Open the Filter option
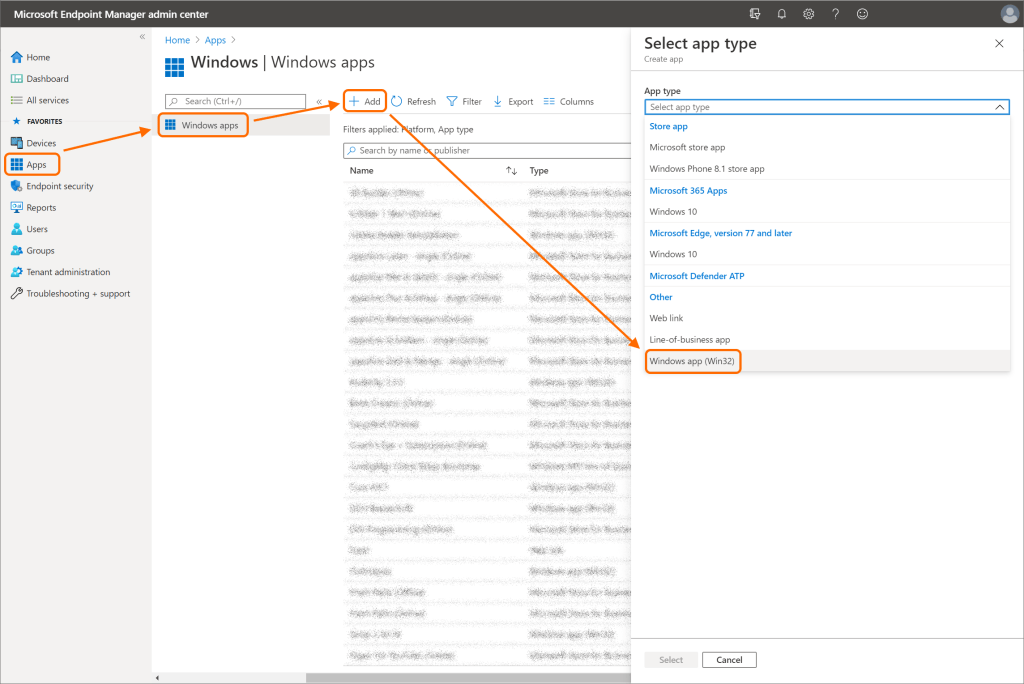Screen dimensions: 1024x684 464,101
